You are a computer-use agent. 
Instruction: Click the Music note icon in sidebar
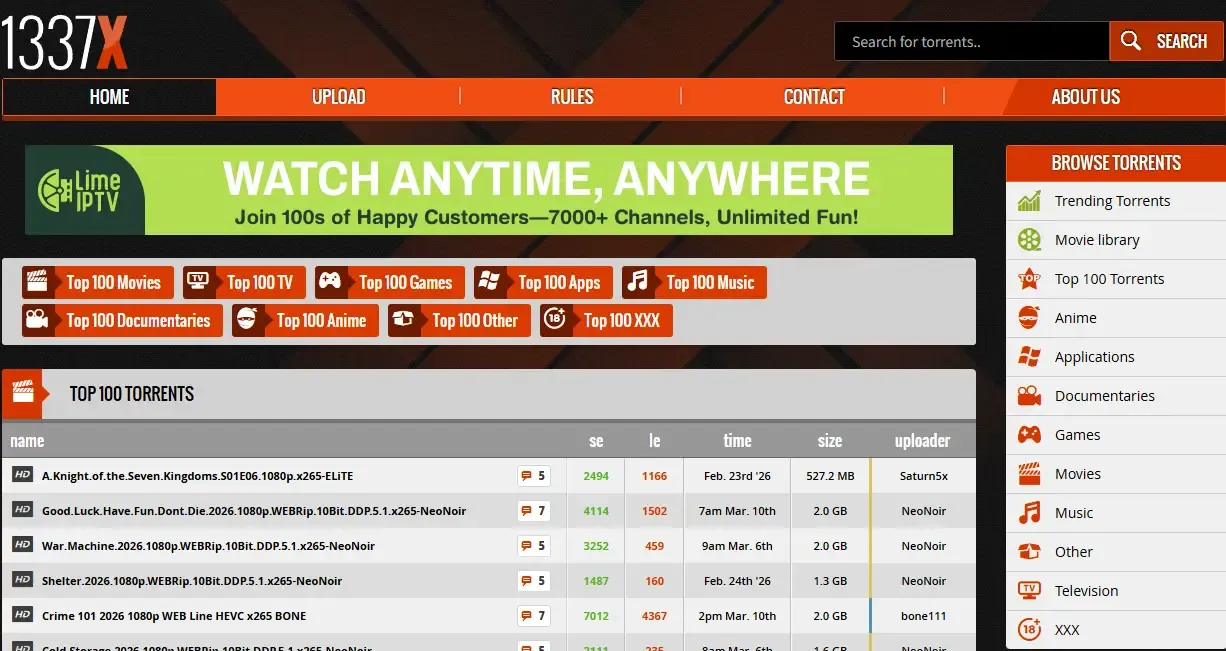point(1029,513)
